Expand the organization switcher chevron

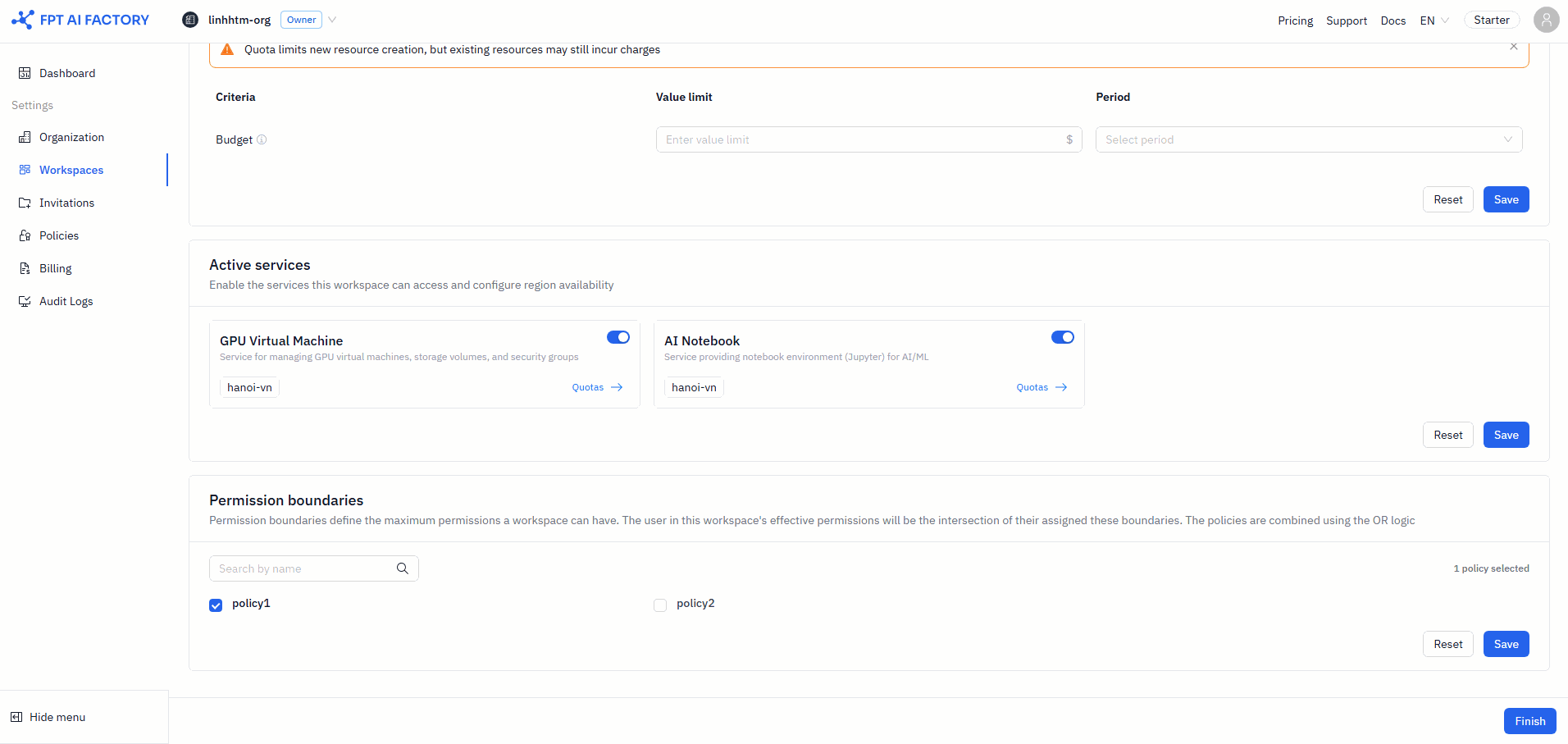(332, 20)
